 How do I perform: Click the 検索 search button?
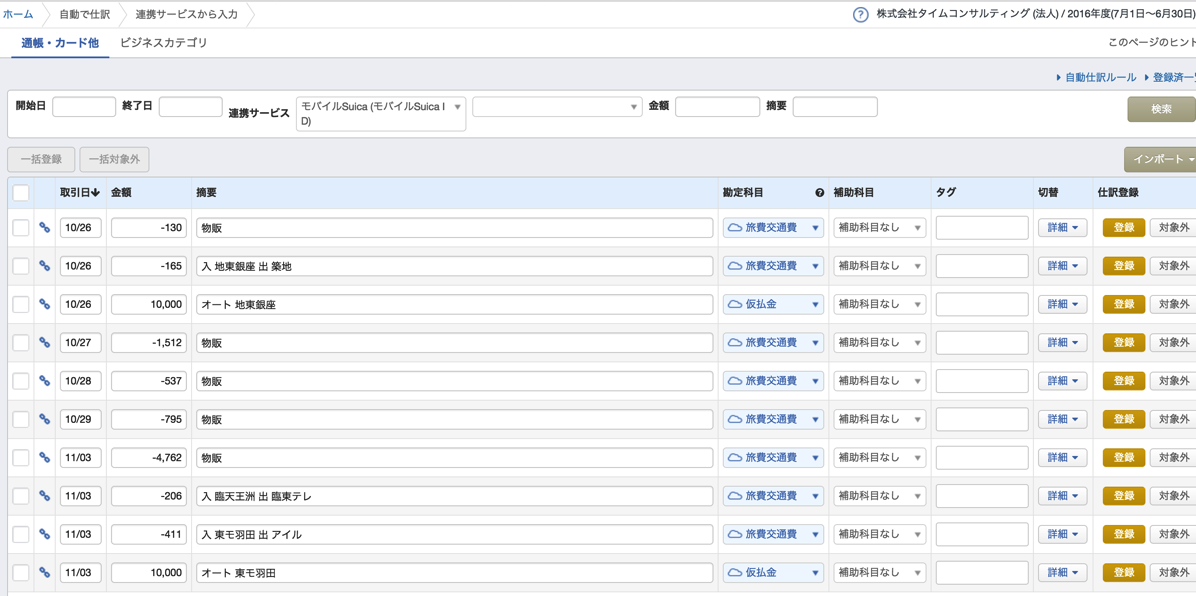click(x=1161, y=109)
